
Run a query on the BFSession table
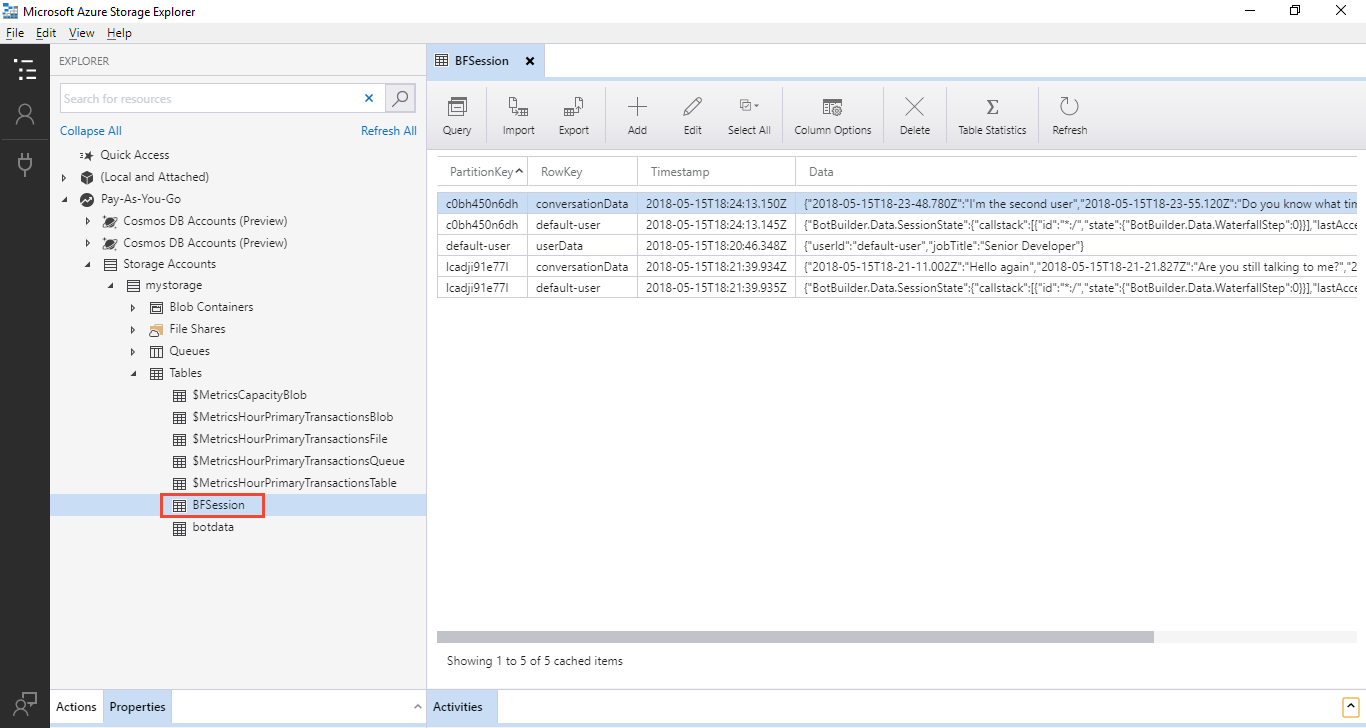(456, 114)
